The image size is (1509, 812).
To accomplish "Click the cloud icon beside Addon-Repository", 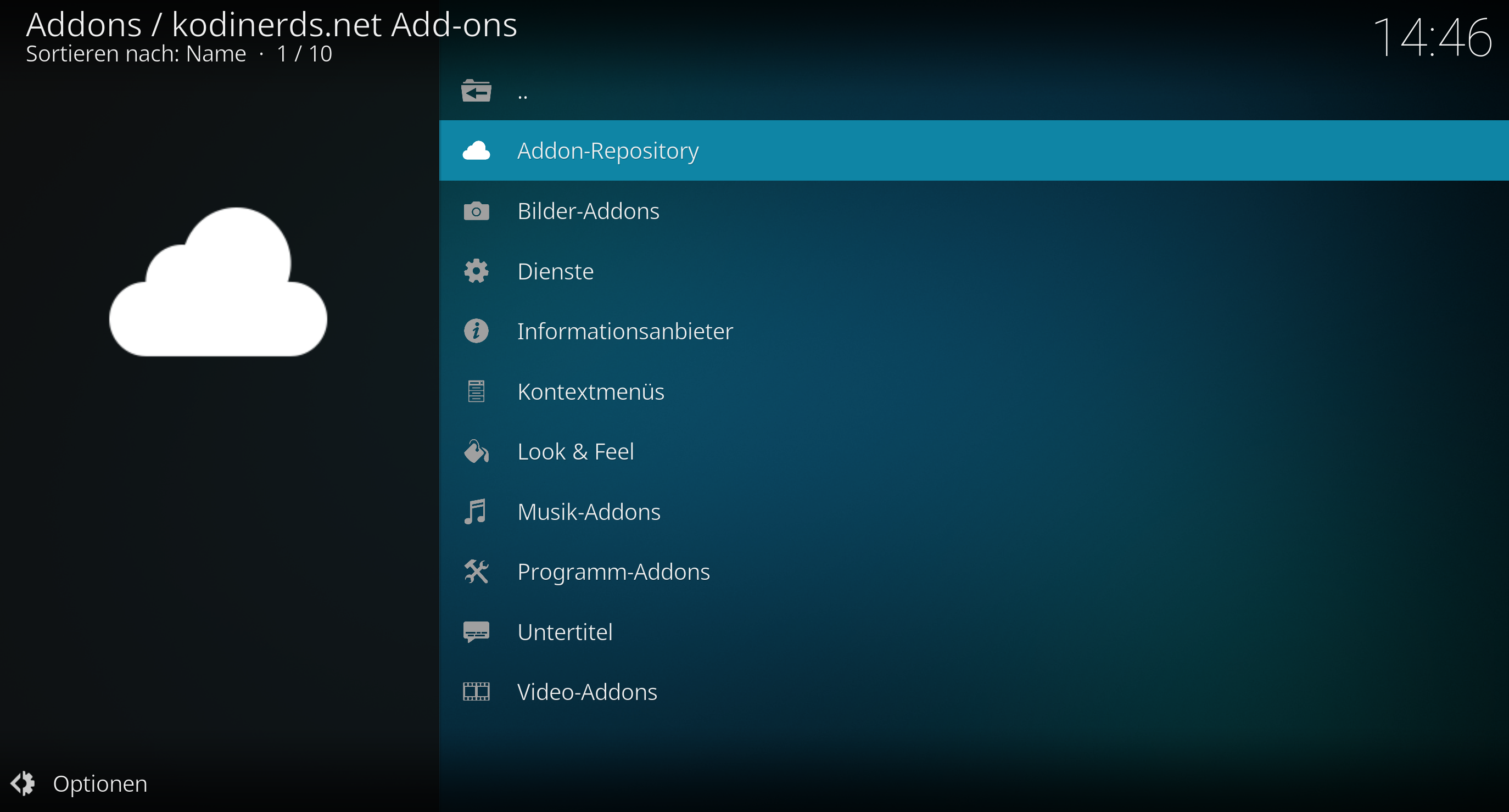I will [x=476, y=150].
